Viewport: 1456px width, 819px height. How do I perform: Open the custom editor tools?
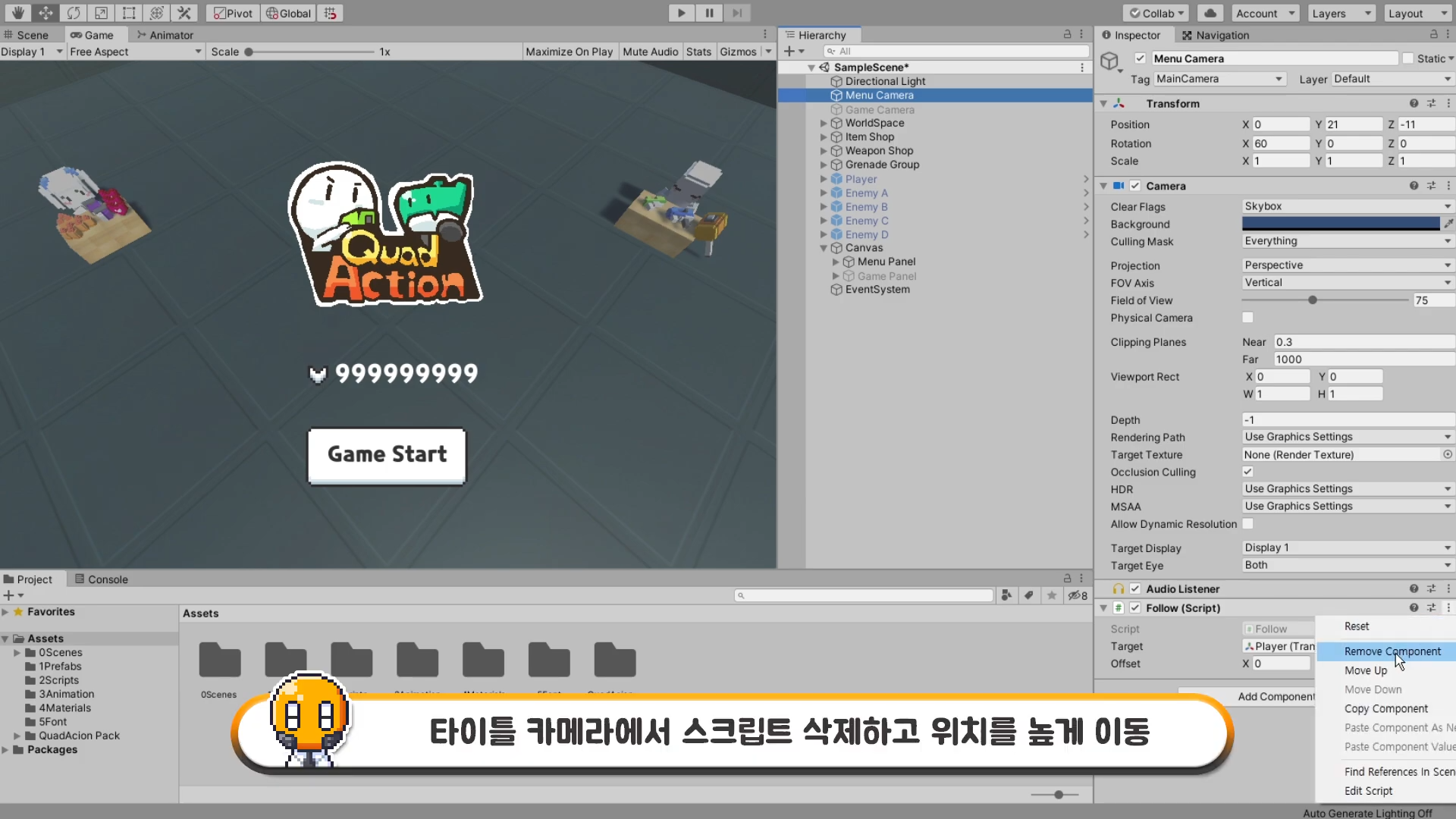point(184,13)
